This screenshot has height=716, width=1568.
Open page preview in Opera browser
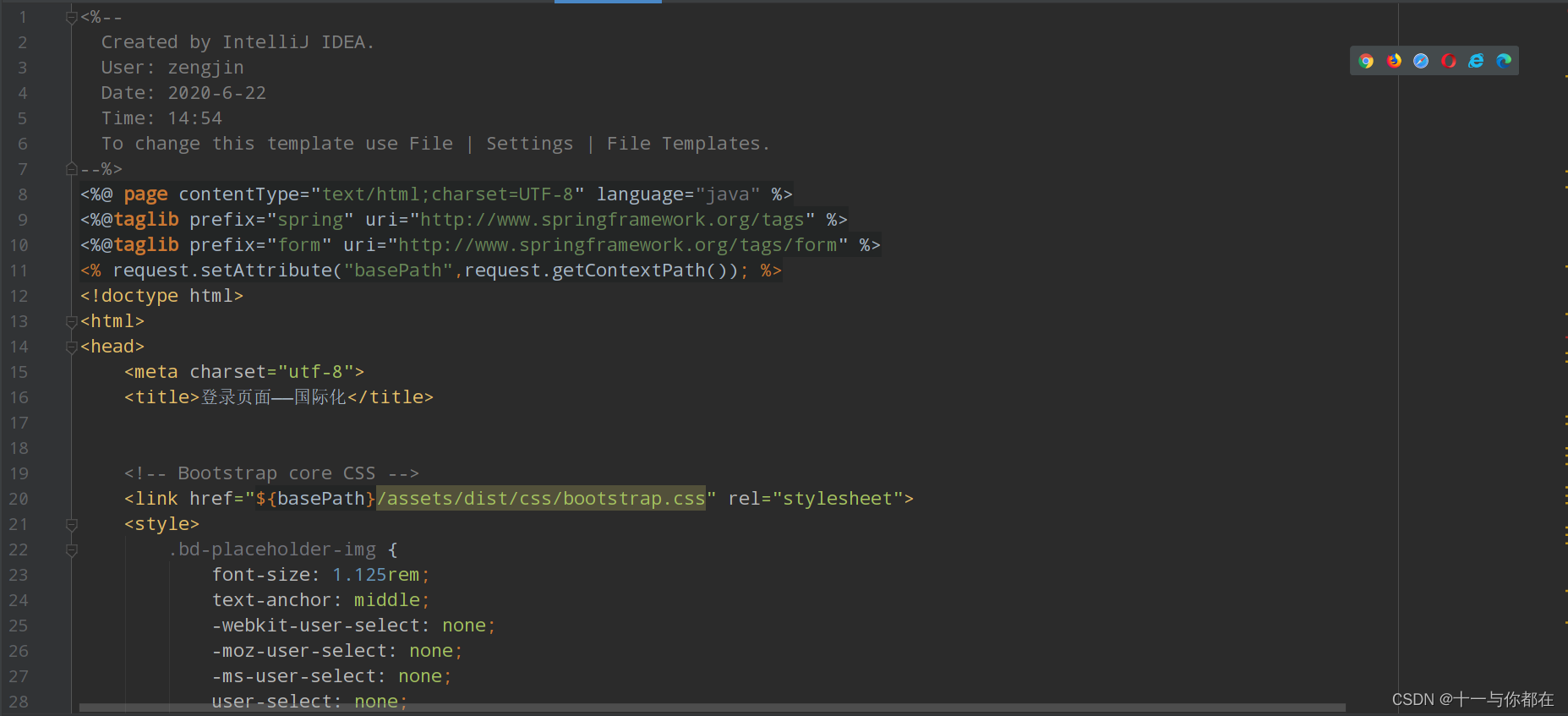[1449, 61]
